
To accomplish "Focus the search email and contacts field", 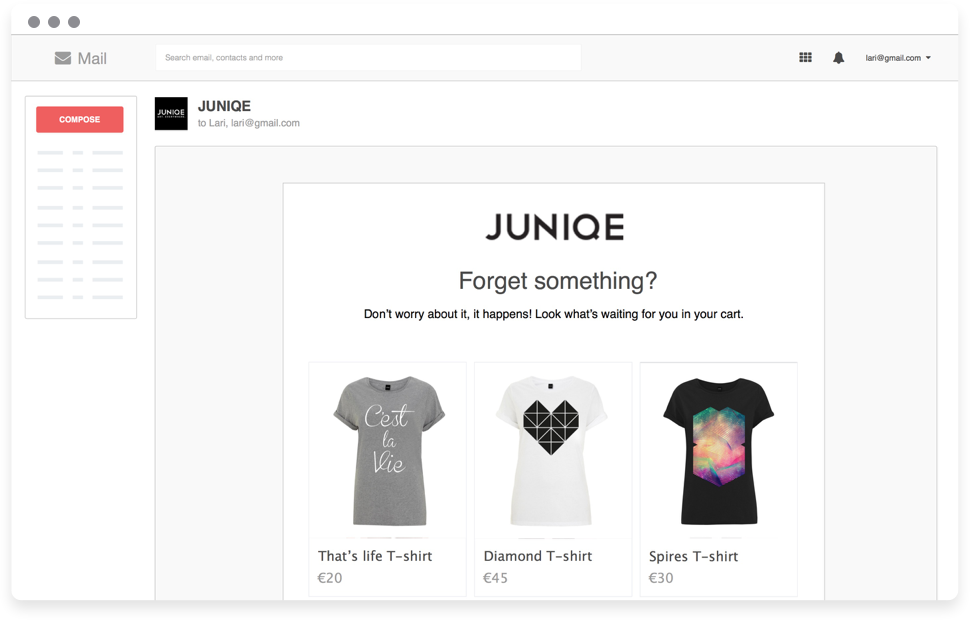I will tap(368, 58).
